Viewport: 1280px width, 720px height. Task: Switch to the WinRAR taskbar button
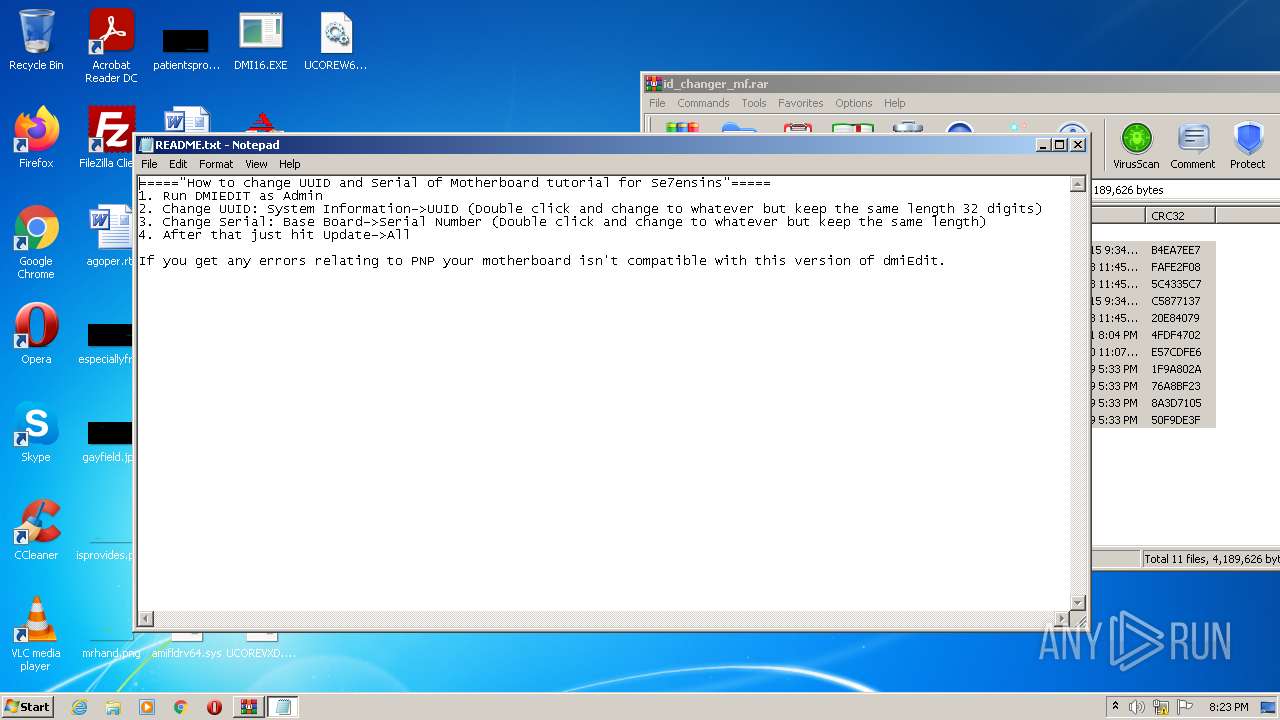[249, 707]
